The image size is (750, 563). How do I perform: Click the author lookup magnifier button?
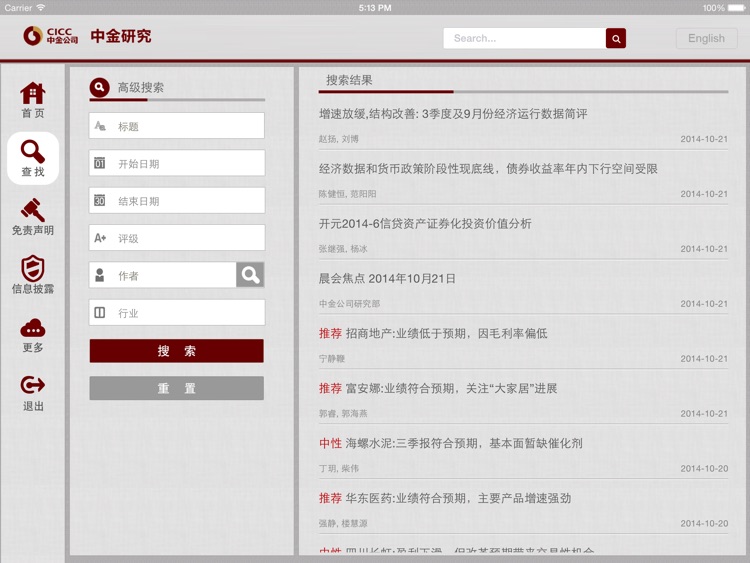[x=250, y=275]
